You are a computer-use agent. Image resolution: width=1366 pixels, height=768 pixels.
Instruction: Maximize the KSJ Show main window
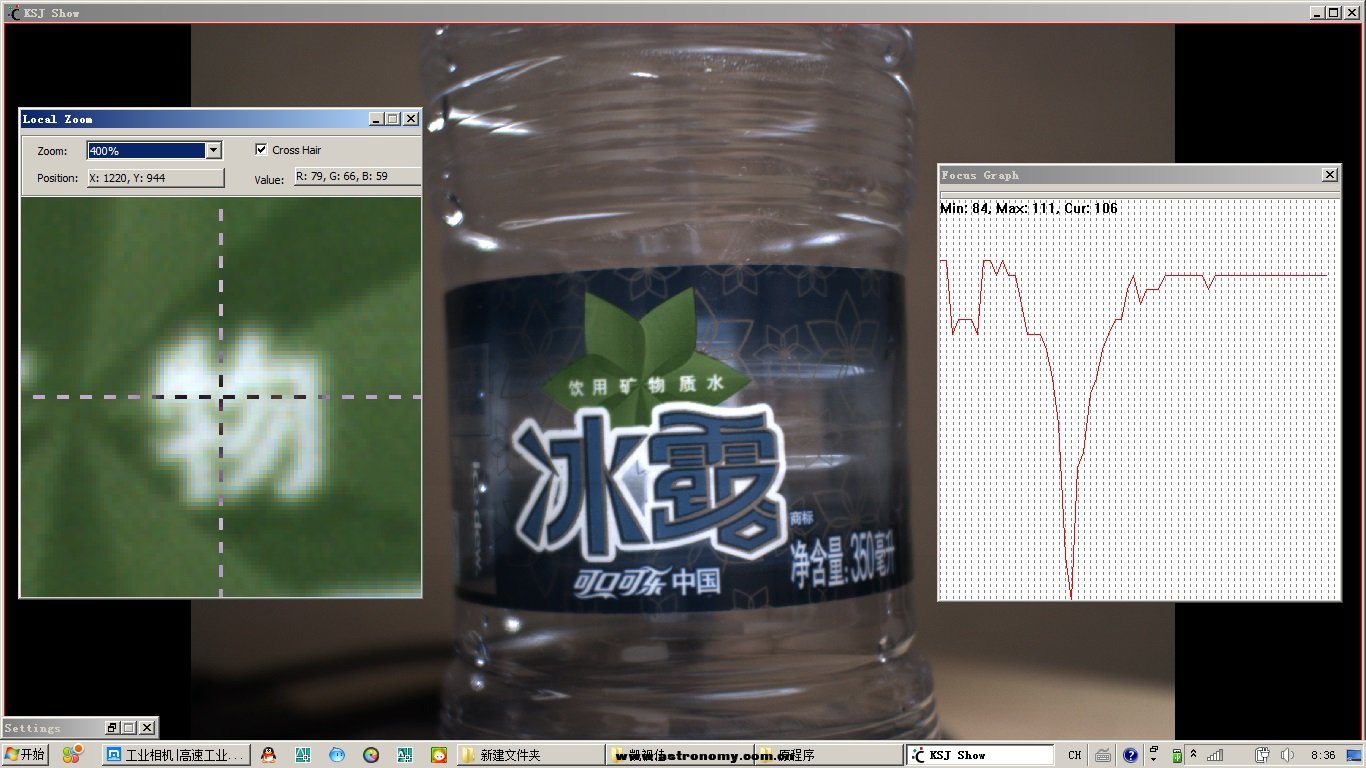(1334, 13)
